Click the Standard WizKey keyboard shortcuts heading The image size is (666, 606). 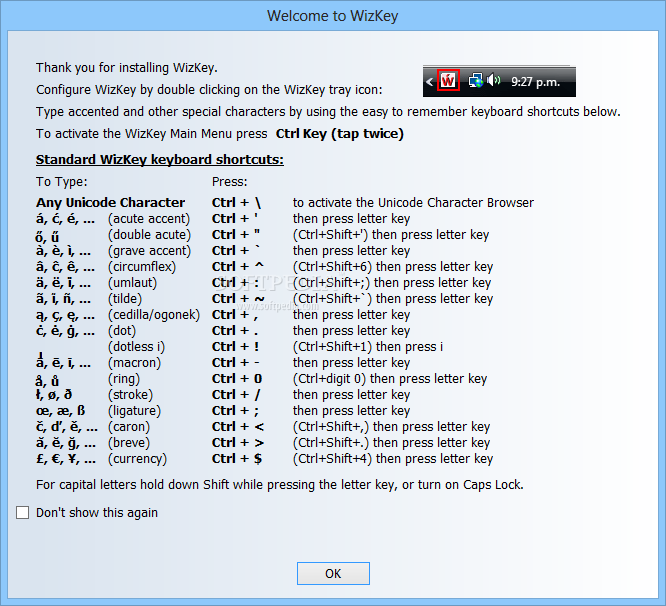pos(160,160)
